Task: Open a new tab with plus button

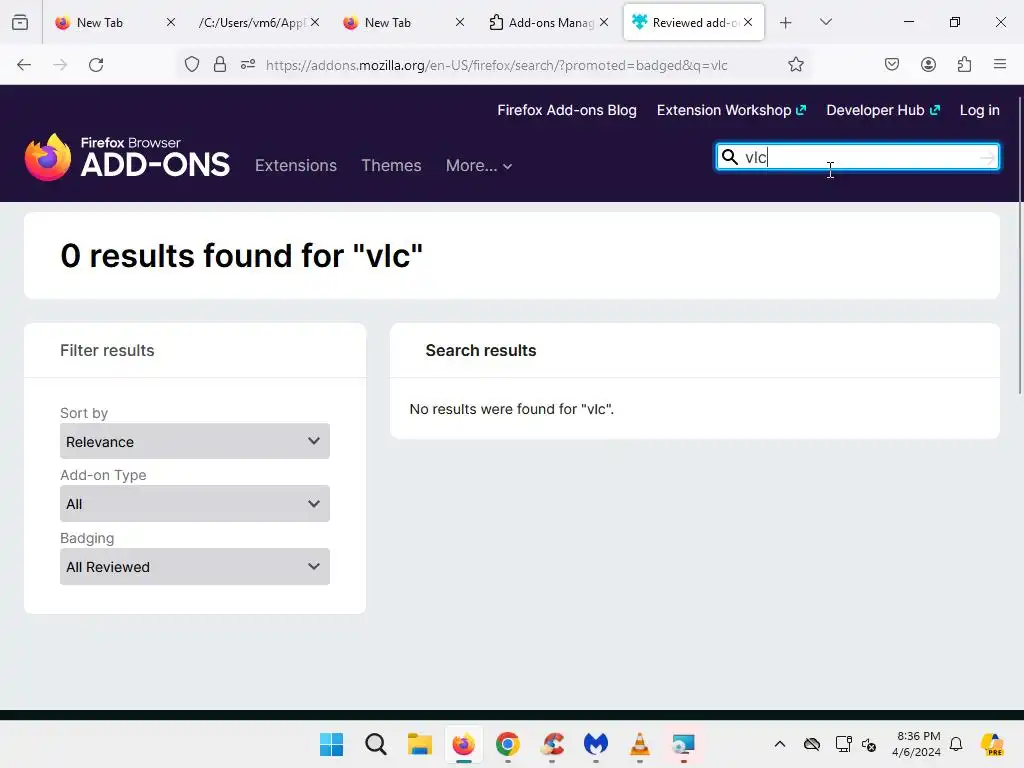Action: click(x=786, y=23)
